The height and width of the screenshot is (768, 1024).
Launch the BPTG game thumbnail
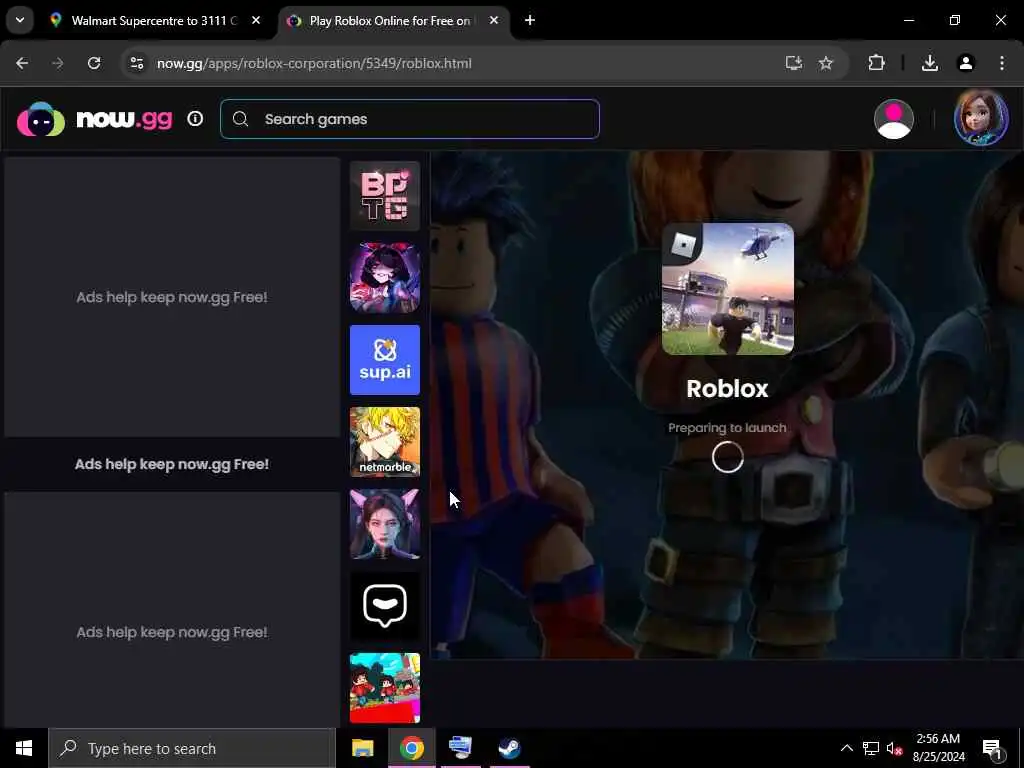385,196
